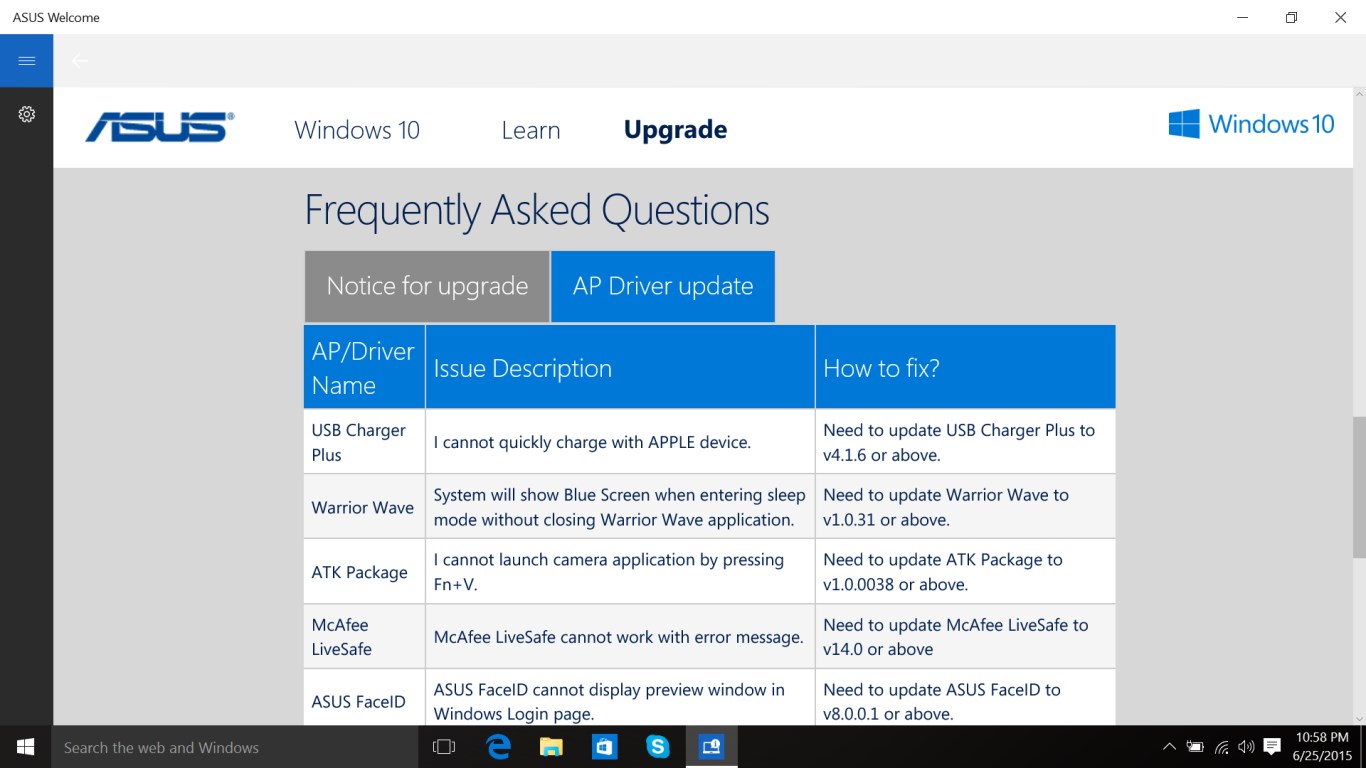
Task: Click the ASUS logo
Action: point(160,127)
